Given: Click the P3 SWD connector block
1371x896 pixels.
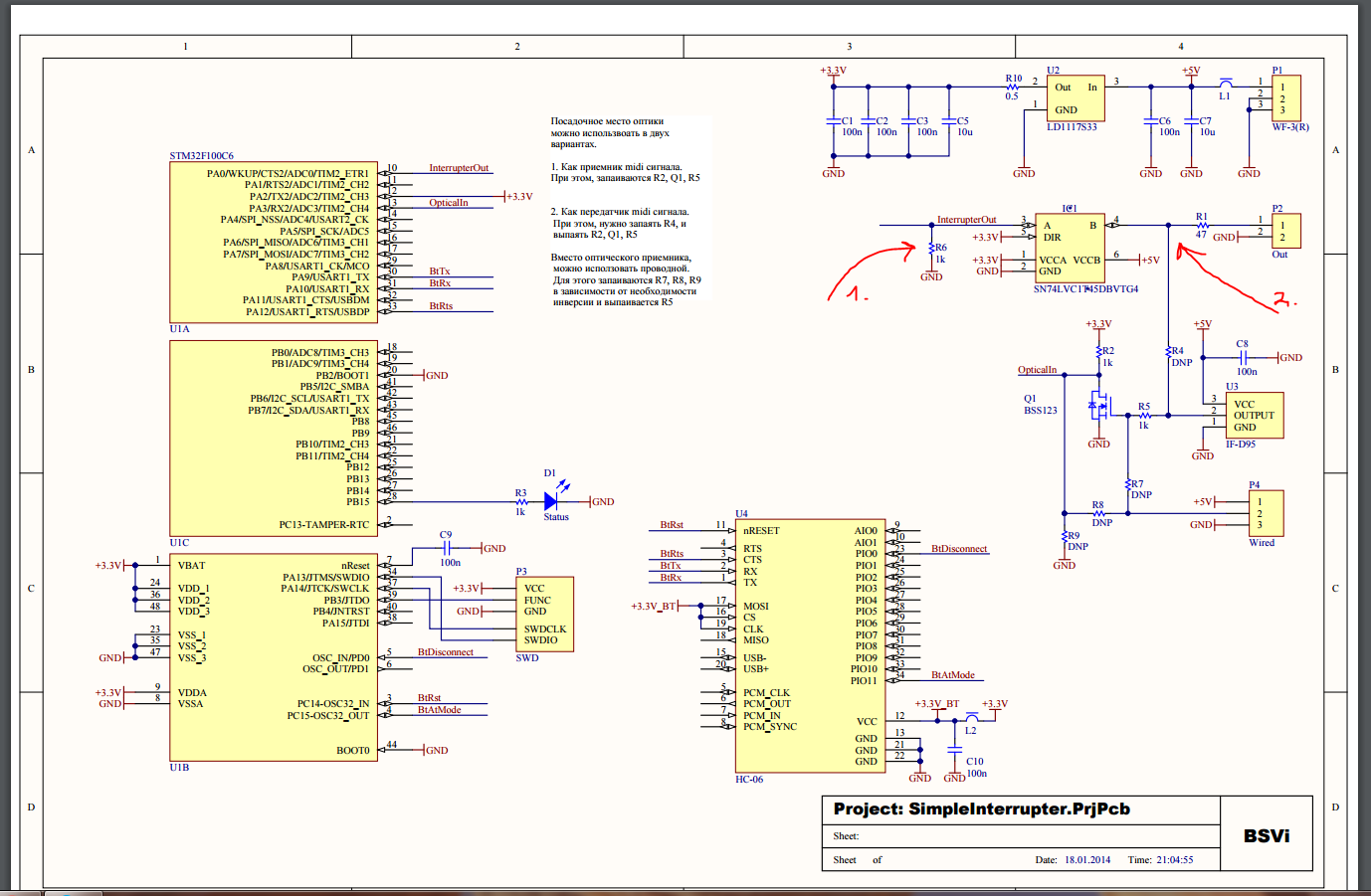Looking at the screenshot, I should coord(543,615).
